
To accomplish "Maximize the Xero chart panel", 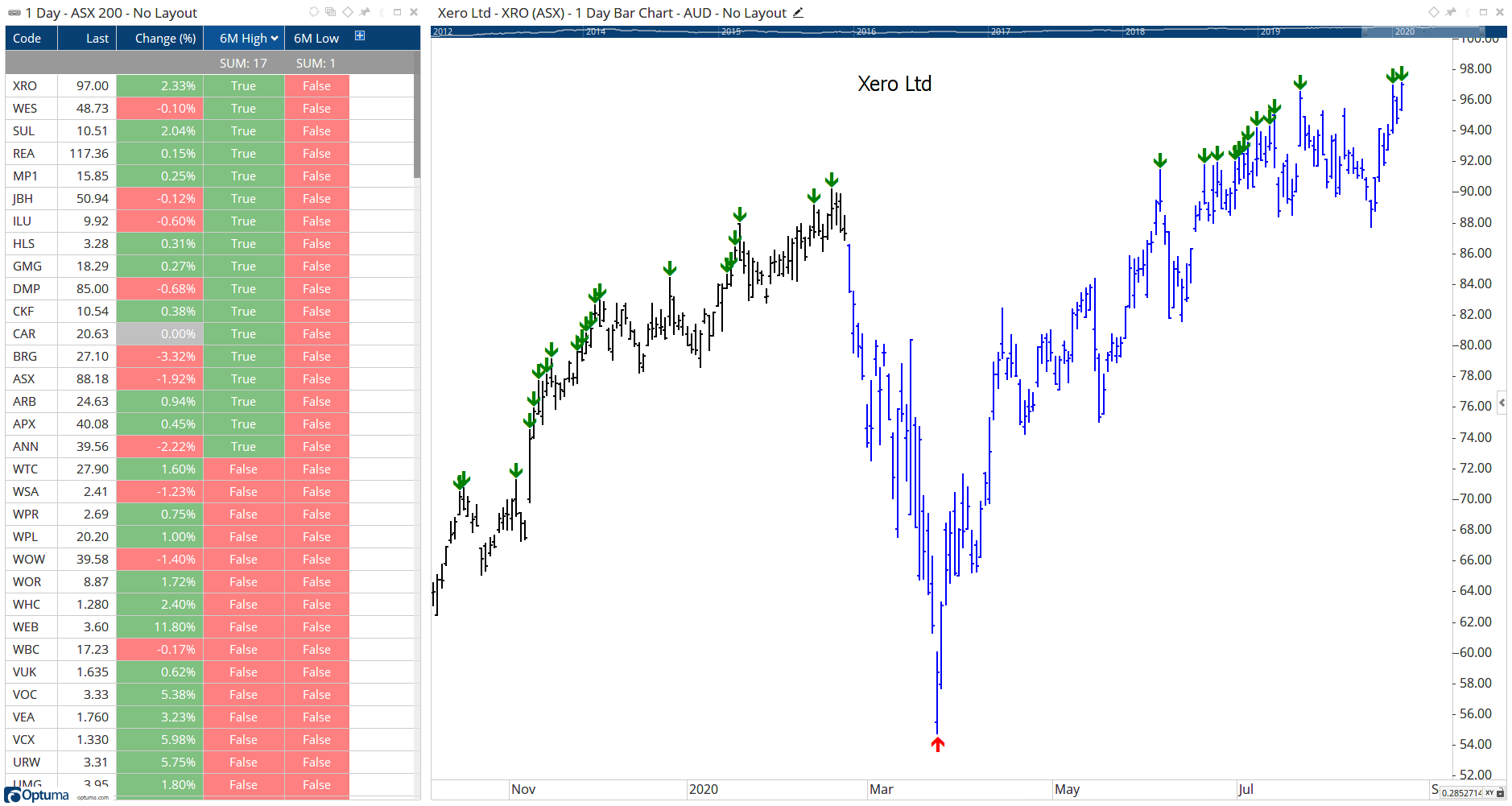I will 1483,12.
